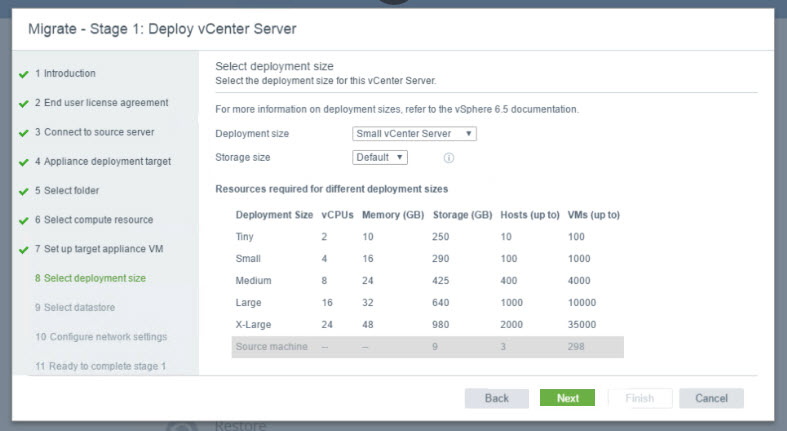The width and height of the screenshot is (787, 431).
Task: Select Appliance deployment target step
Action: point(102,161)
